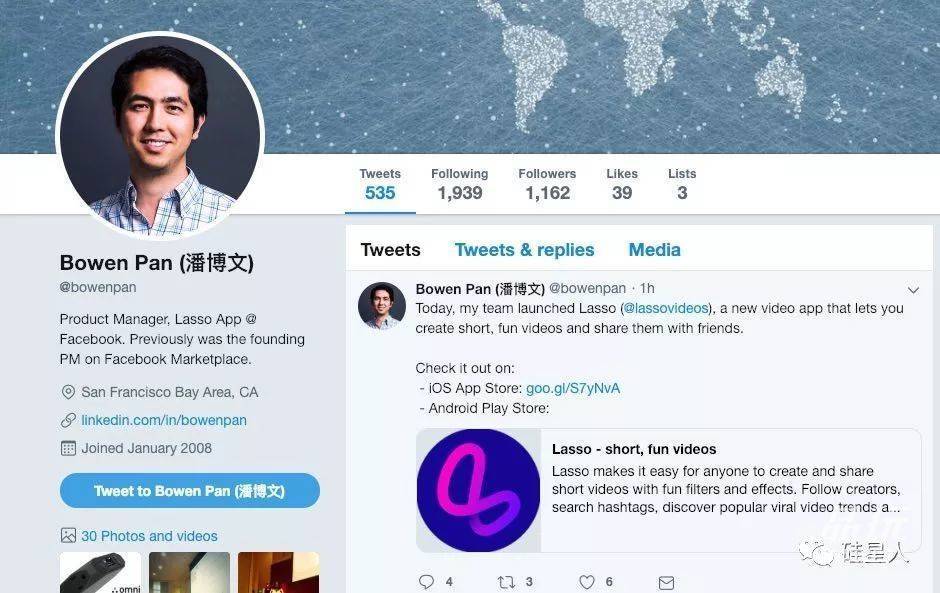Reply to the Lasso launch tweet
Image resolution: width=940 pixels, height=593 pixels.
point(426,581)
